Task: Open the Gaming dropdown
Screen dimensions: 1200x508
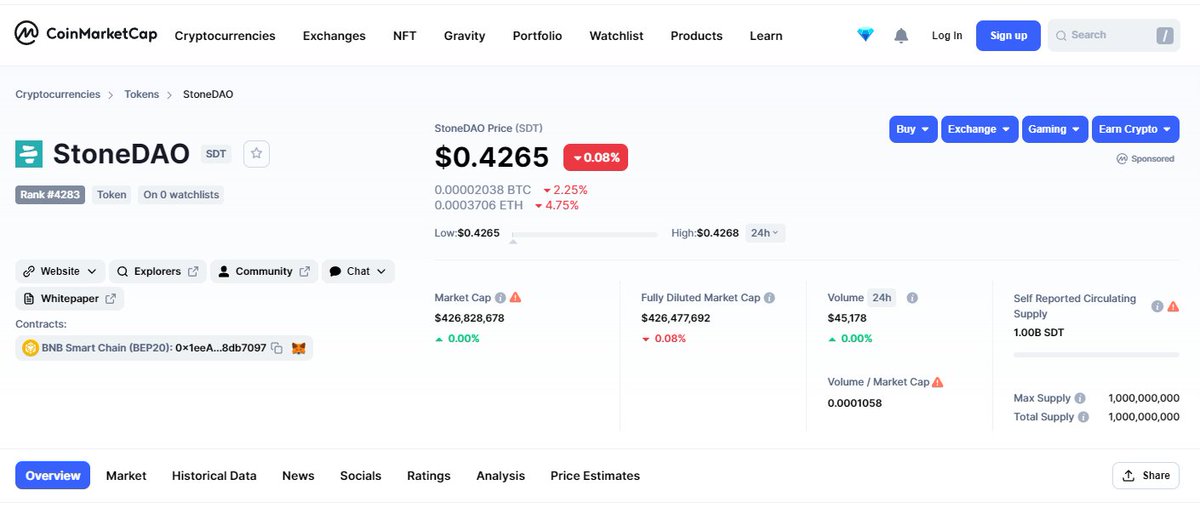Action: pos(1055,129)
